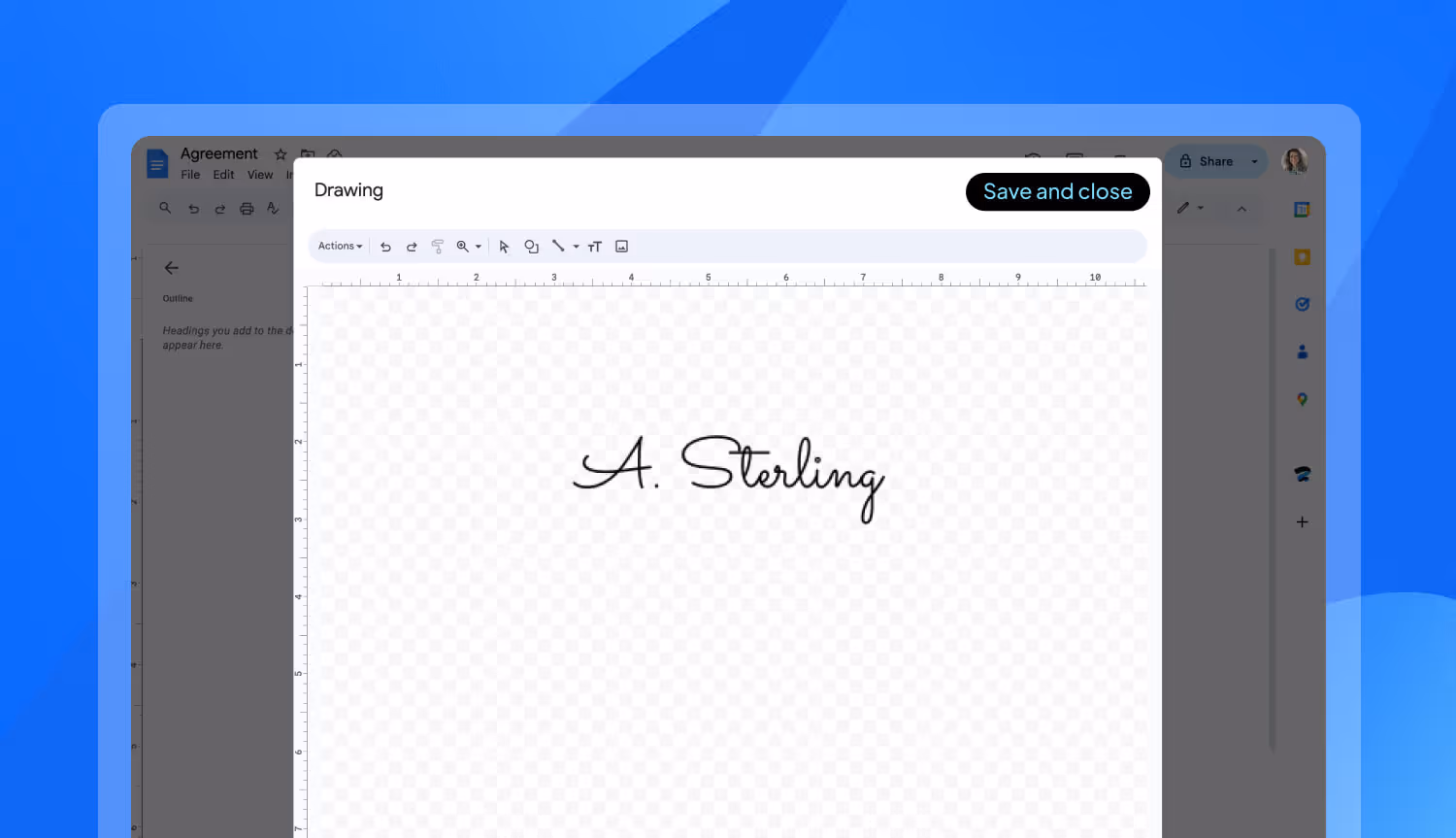Open Google Keep side panel
The height and width of the screenshot is (838, 1456).
1302,256
